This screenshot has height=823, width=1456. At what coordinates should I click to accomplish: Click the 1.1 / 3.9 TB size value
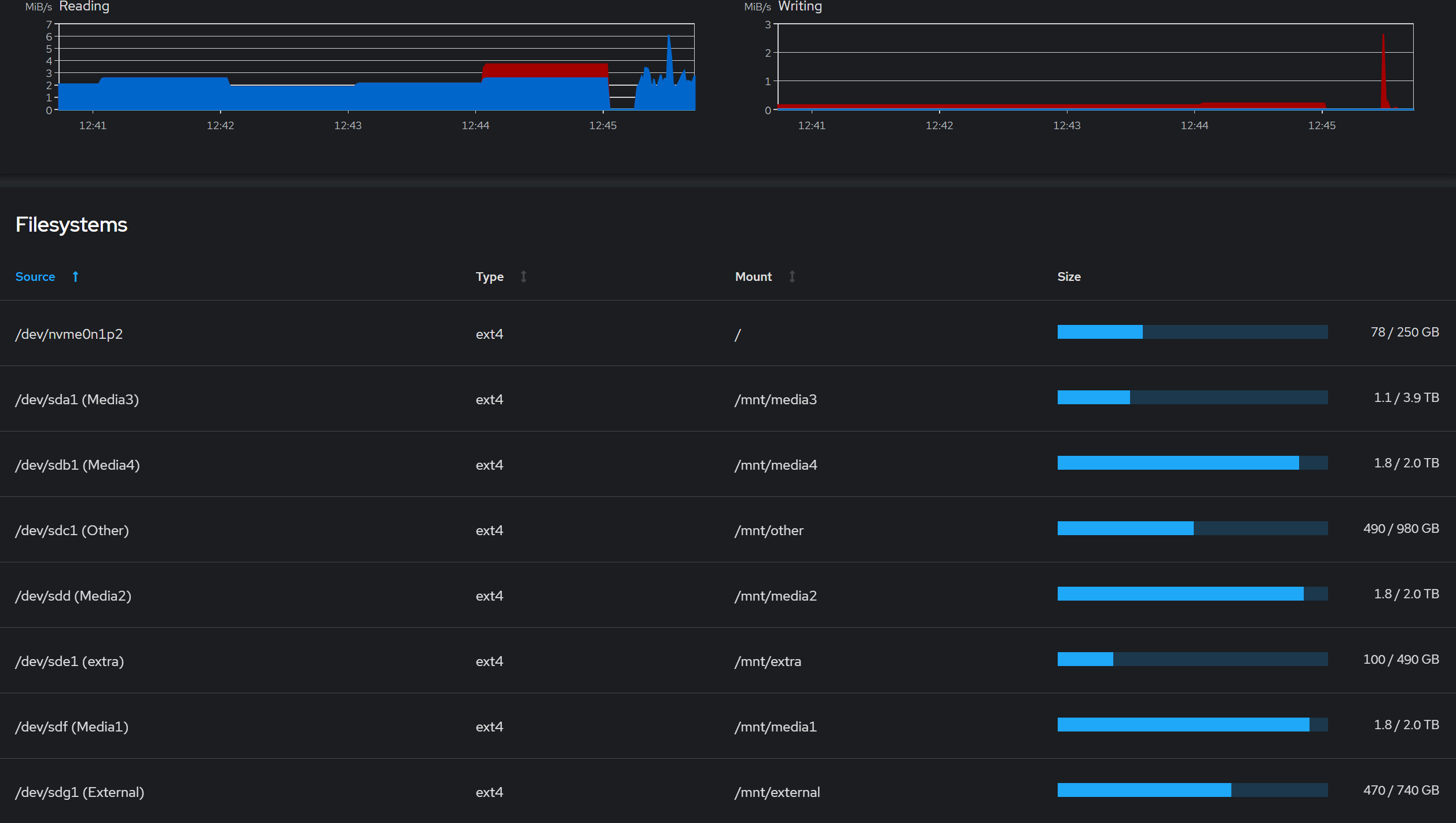[1406, 398]
